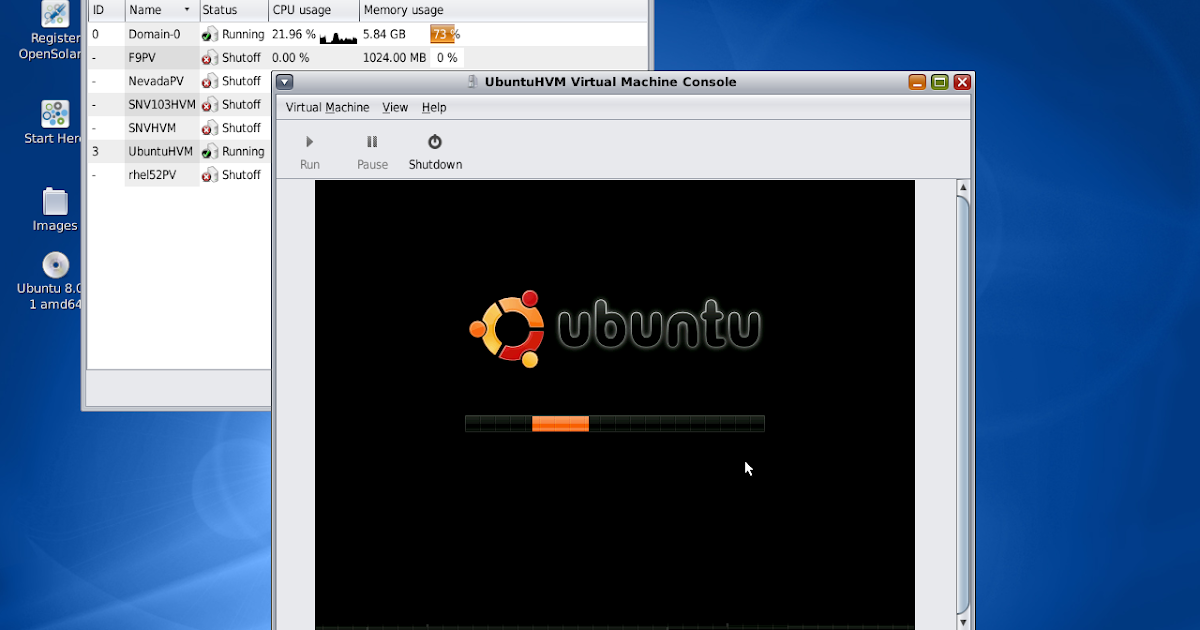This screenshot has width=1200, height=630.
Task: Click the 0 % memory bar for F9PV
Action: tap(447, 58)
